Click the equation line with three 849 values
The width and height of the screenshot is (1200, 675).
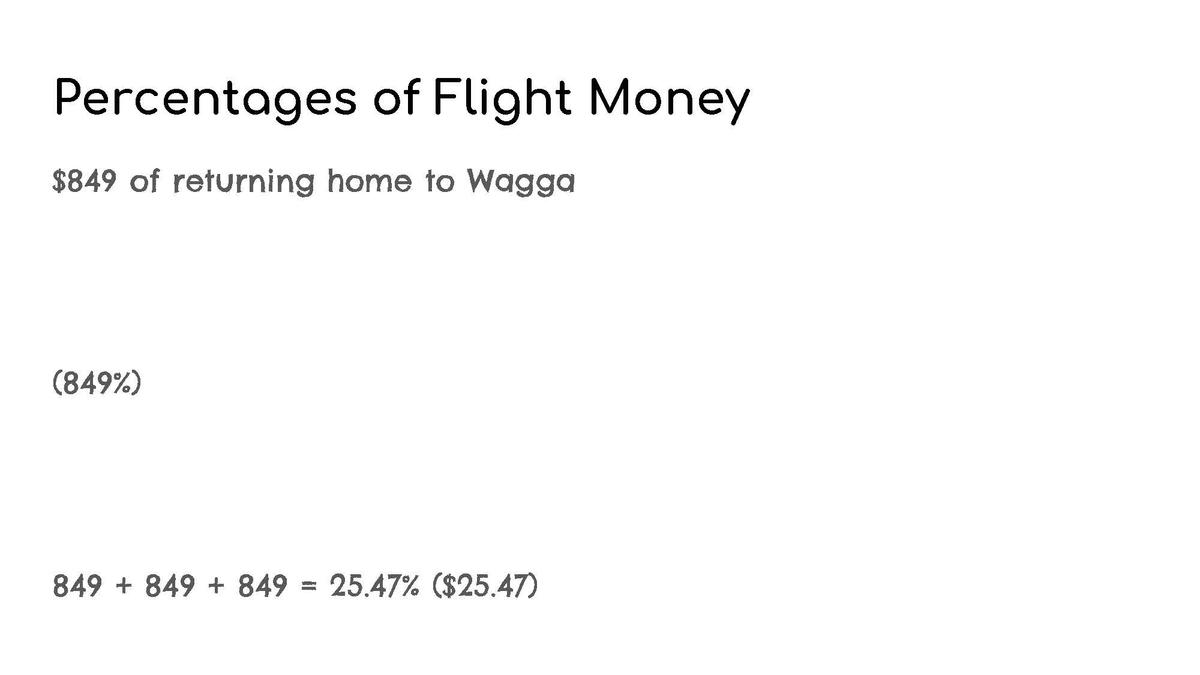tap(295, 585)
